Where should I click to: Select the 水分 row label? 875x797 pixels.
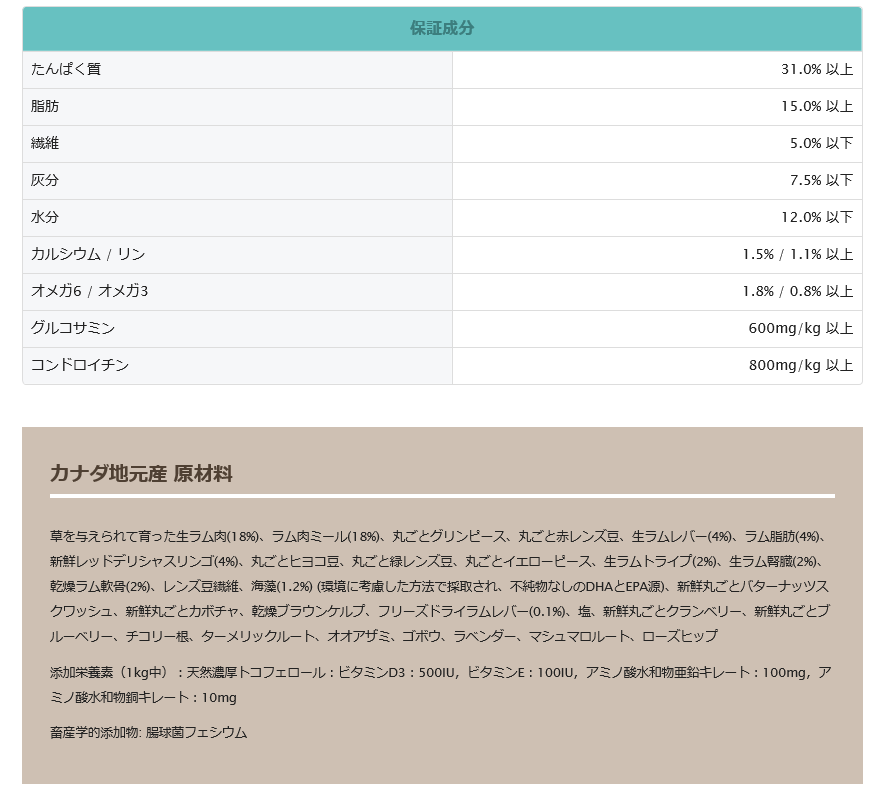click(x=45, y=217)
